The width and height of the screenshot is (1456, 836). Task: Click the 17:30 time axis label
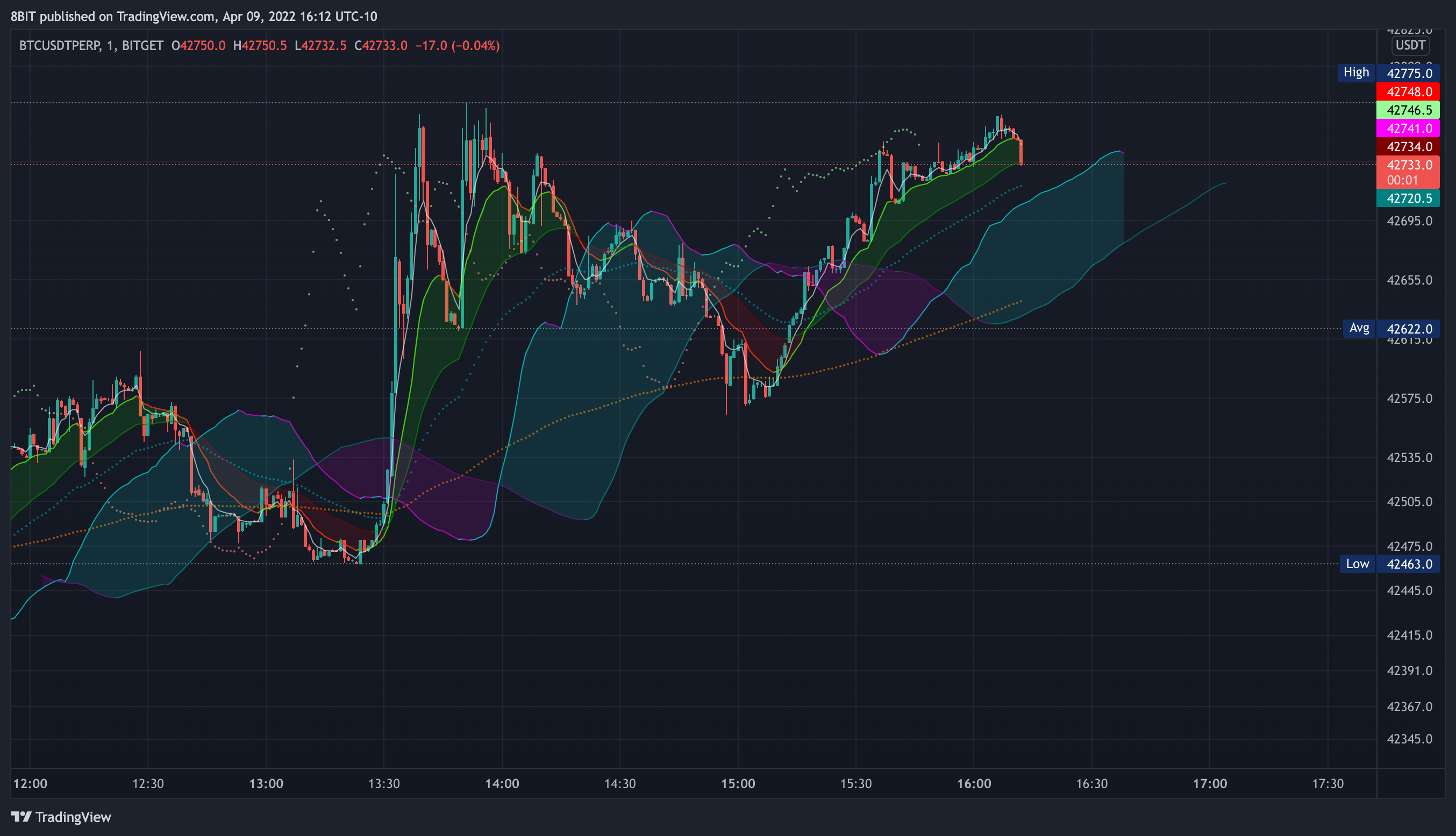click(1327, 784)
